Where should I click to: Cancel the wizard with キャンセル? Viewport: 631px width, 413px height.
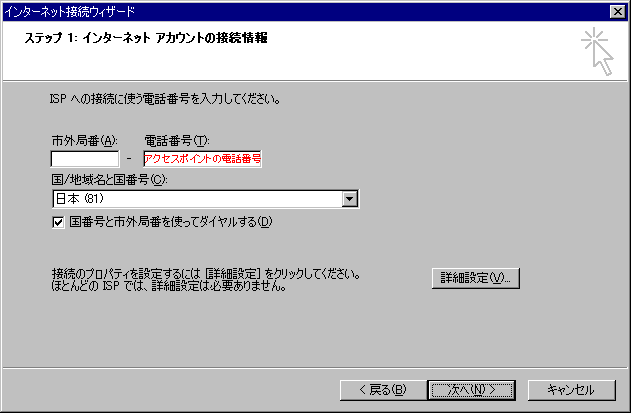point(571,390)
